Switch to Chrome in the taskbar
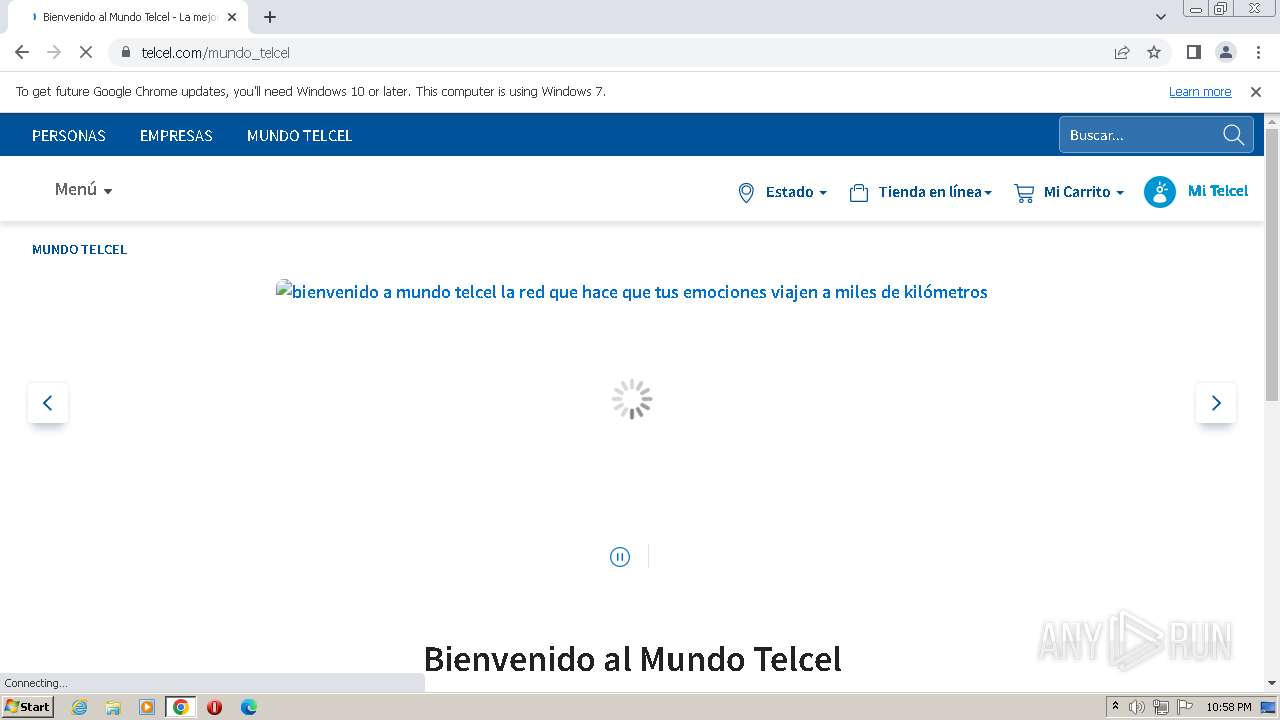This screenshot has width=1280, height=720. pyautogui.click(x=181, y=707)
